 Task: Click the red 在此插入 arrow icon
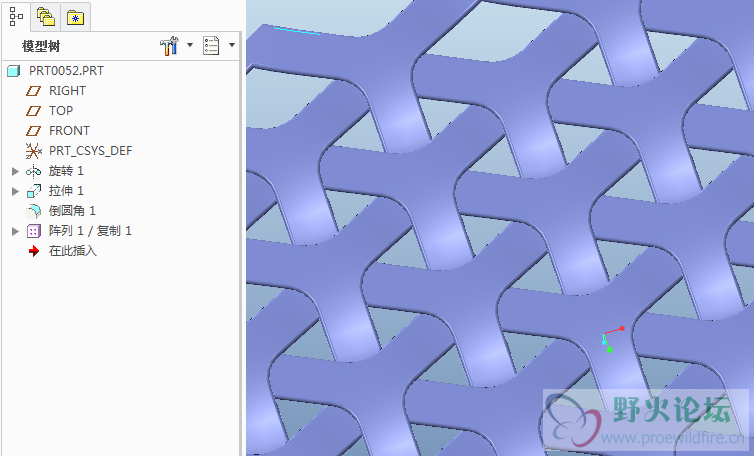click(x=34, y=251)
